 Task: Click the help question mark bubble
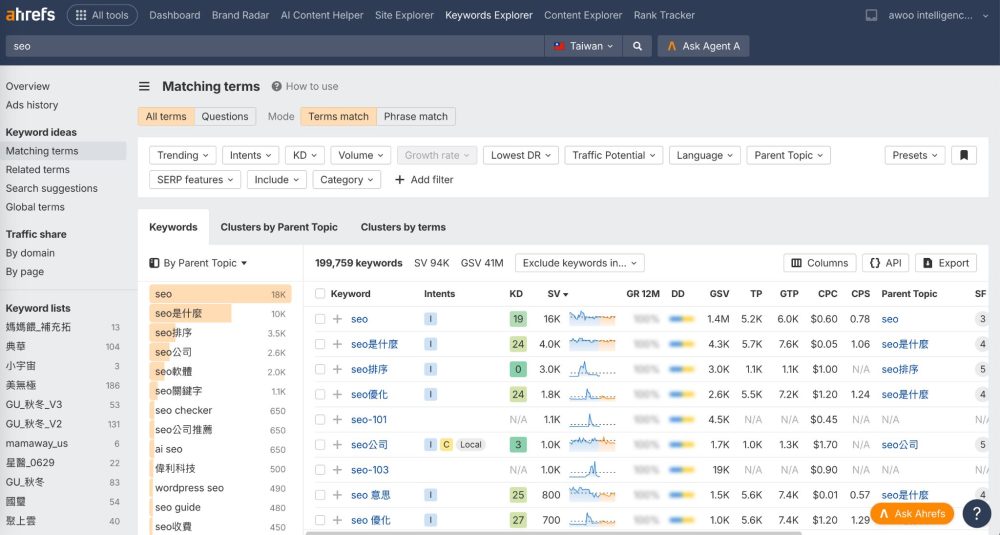[x=976, y=513]
